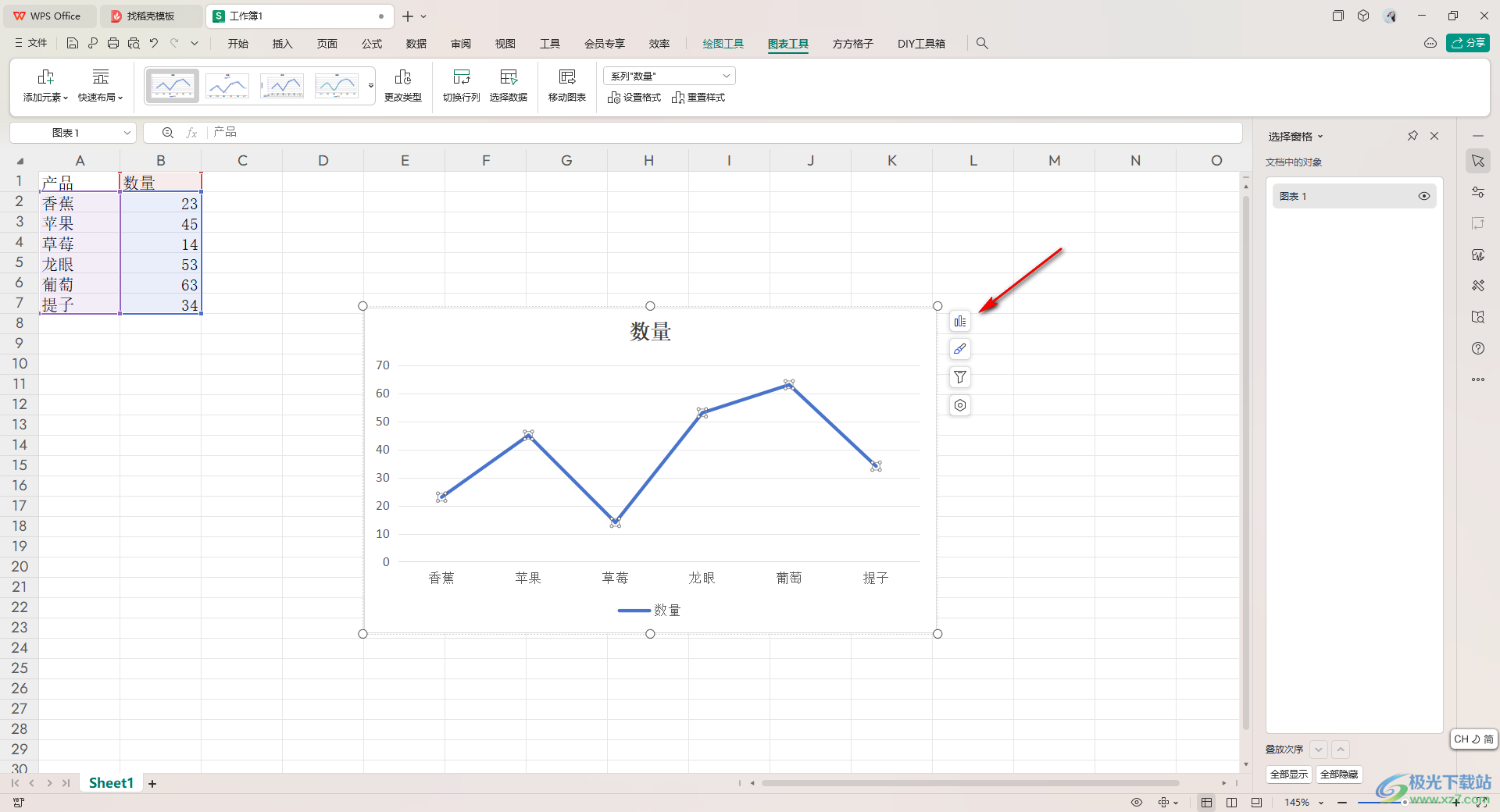This screenshot has height=812, width=1500.
Task: Click the vertical scrollbar of the sheet
Action: point(1246,465)
